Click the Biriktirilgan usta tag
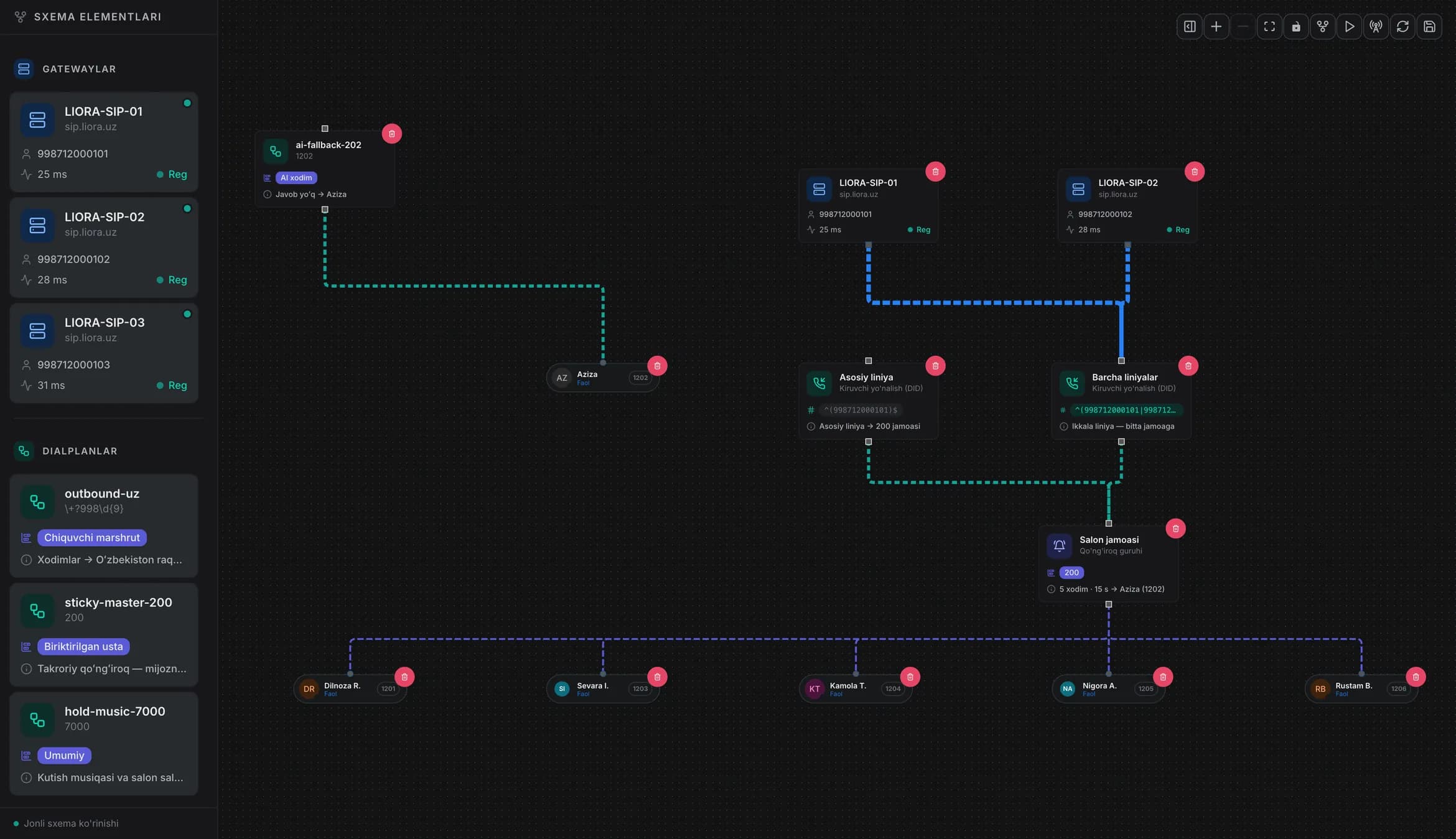This screenshot has height=839, width=1456. tap(83, 646)
